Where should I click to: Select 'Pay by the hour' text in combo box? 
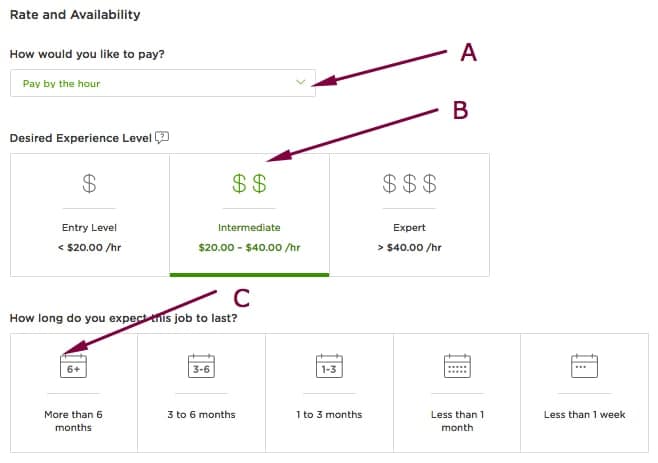(x=61, y=84)
